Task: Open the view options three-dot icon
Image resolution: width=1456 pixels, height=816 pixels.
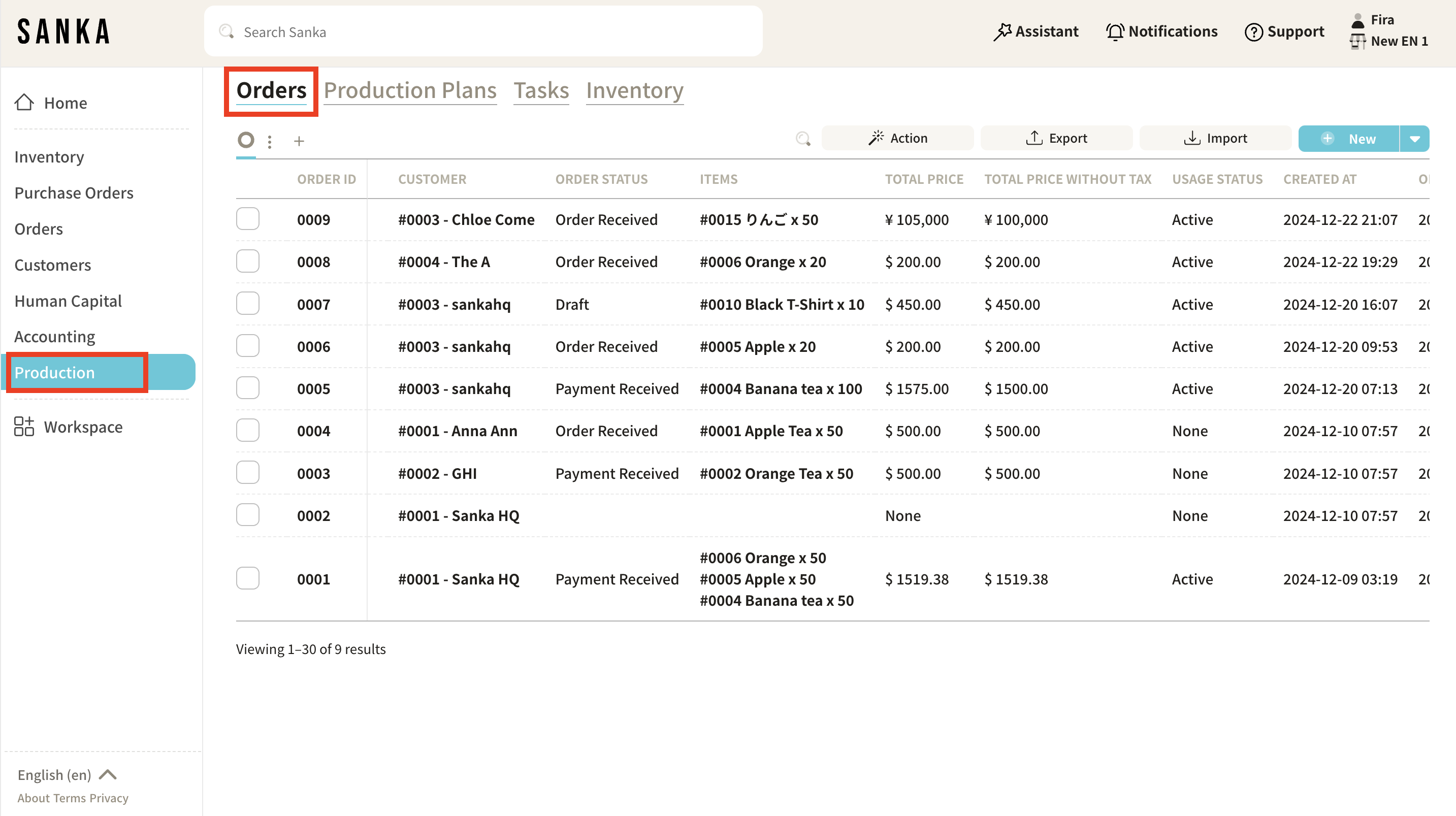Action: click(270, 141)
